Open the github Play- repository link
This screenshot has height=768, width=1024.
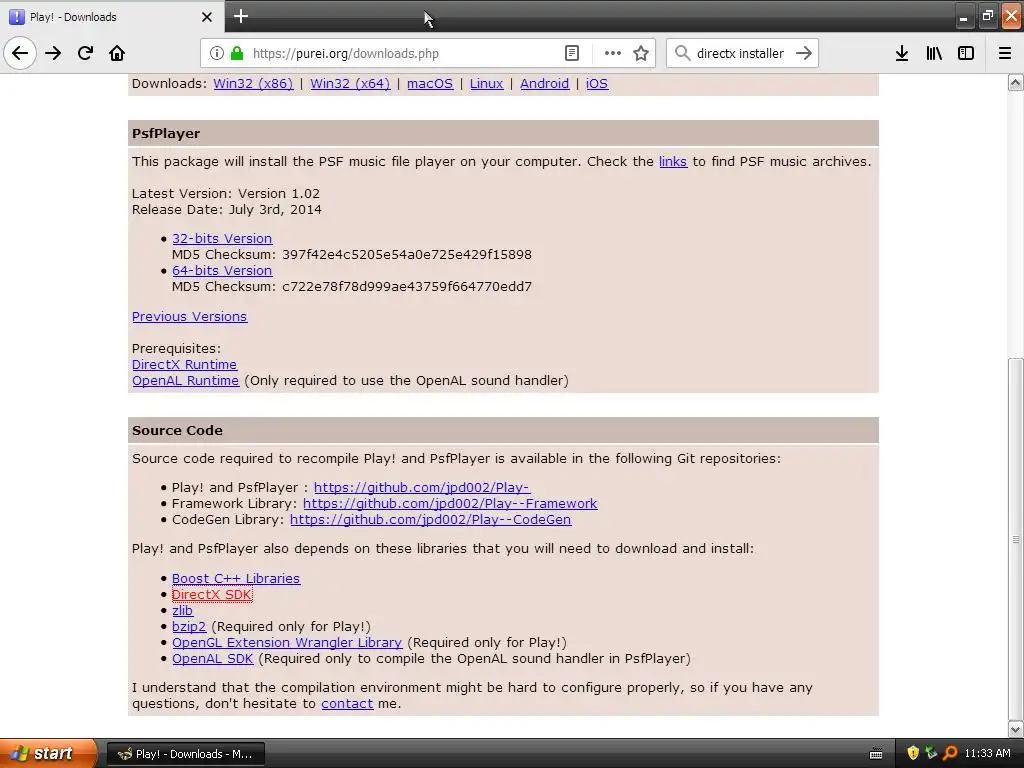422,487
